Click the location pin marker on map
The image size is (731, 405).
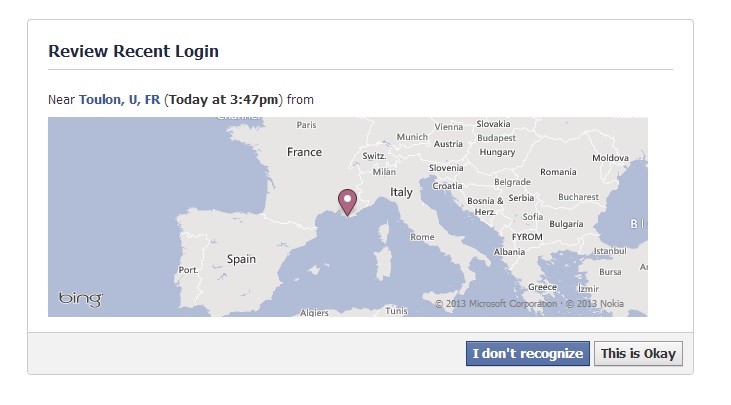click(347, 202)
